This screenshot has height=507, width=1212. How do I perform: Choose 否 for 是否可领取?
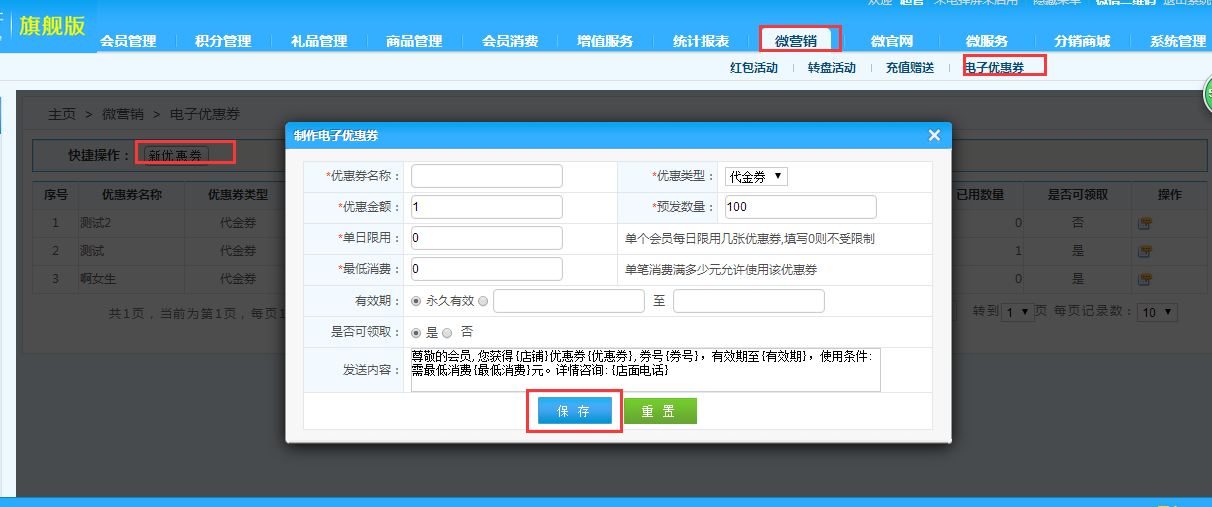click(447, 332)
